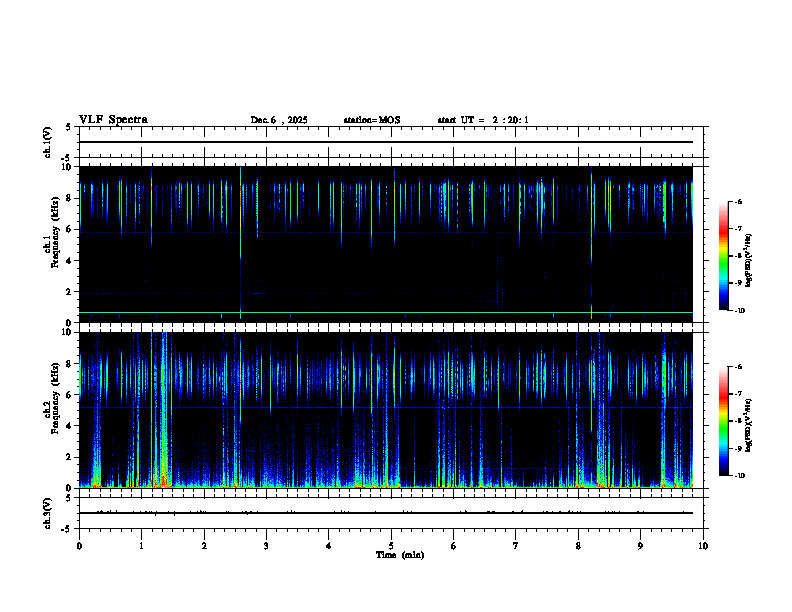The height and width of the screenshot is (612, 792).
Task: Click time axis tick label "3"
Action: point(266,546)
